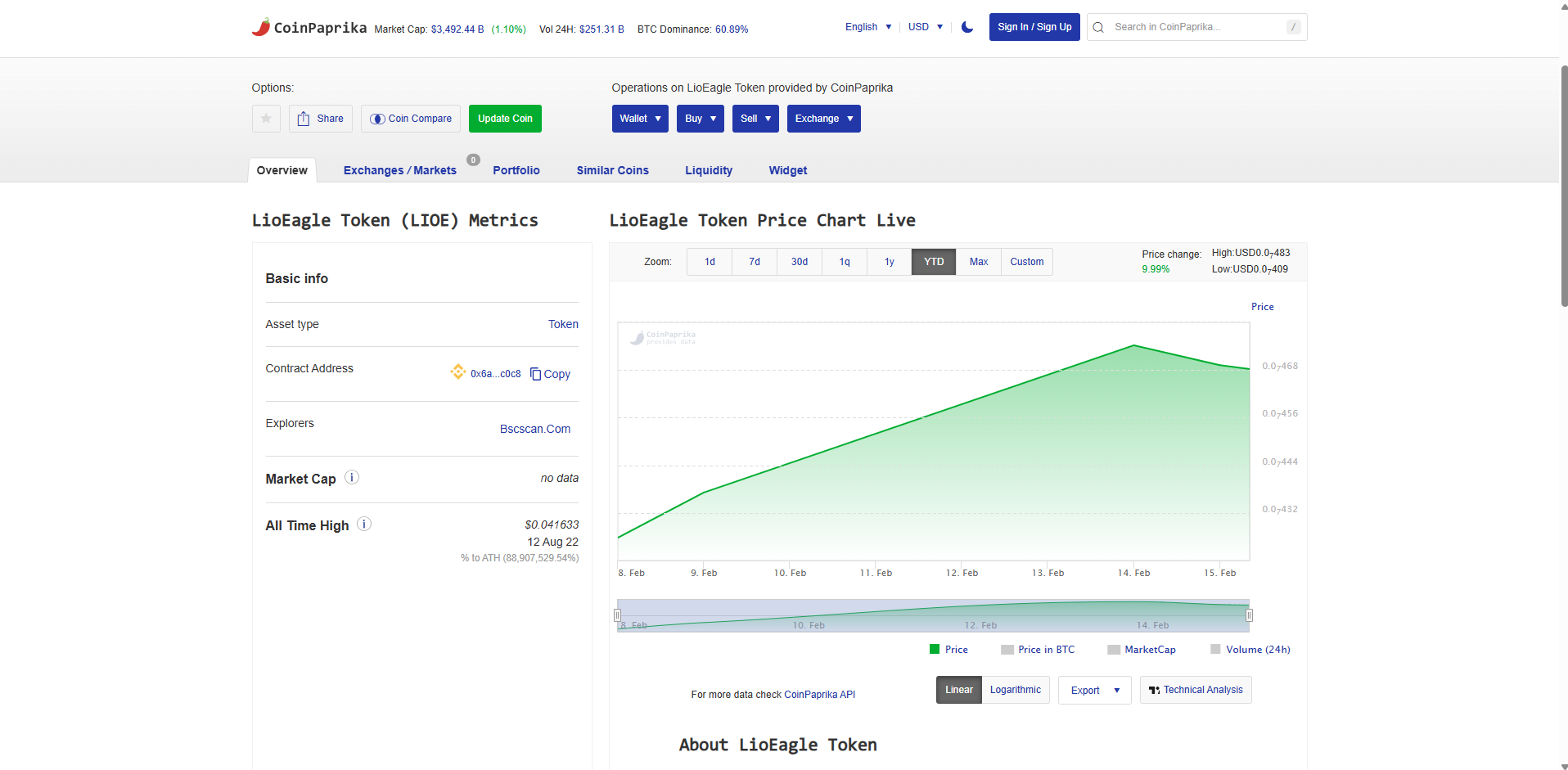This screenshot has width=1568, height=770.
Task: Expand the Wallet dropdown
Action: [640, 119]
